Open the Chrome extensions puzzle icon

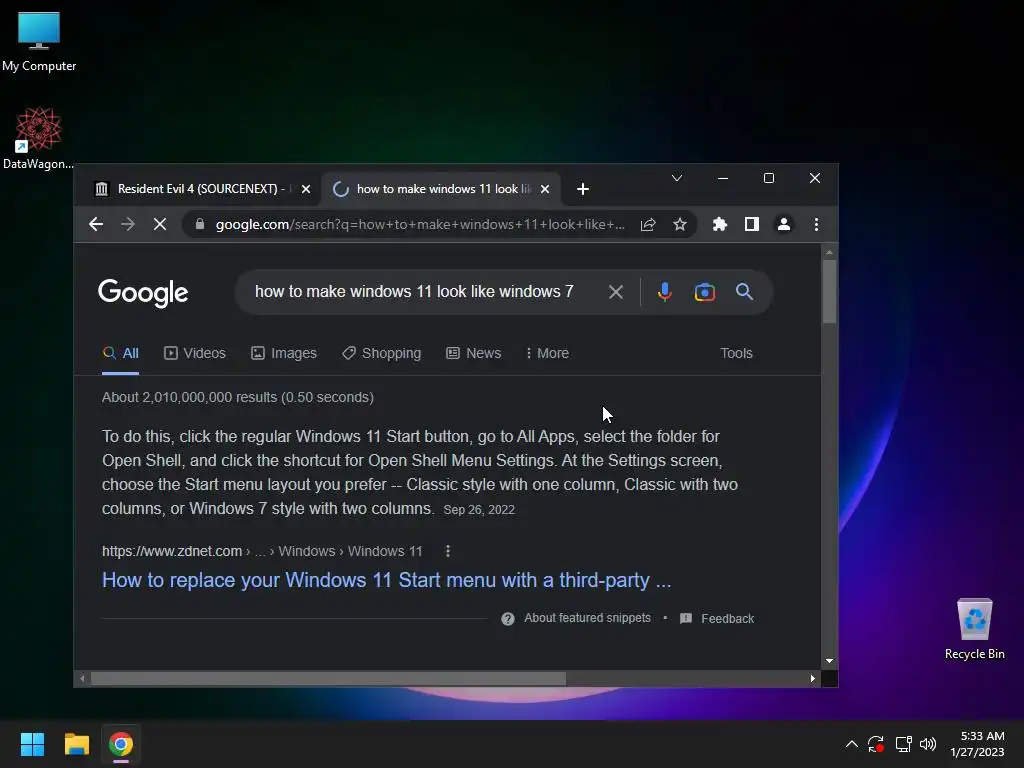pyautogui.click(x=720, y=224)
